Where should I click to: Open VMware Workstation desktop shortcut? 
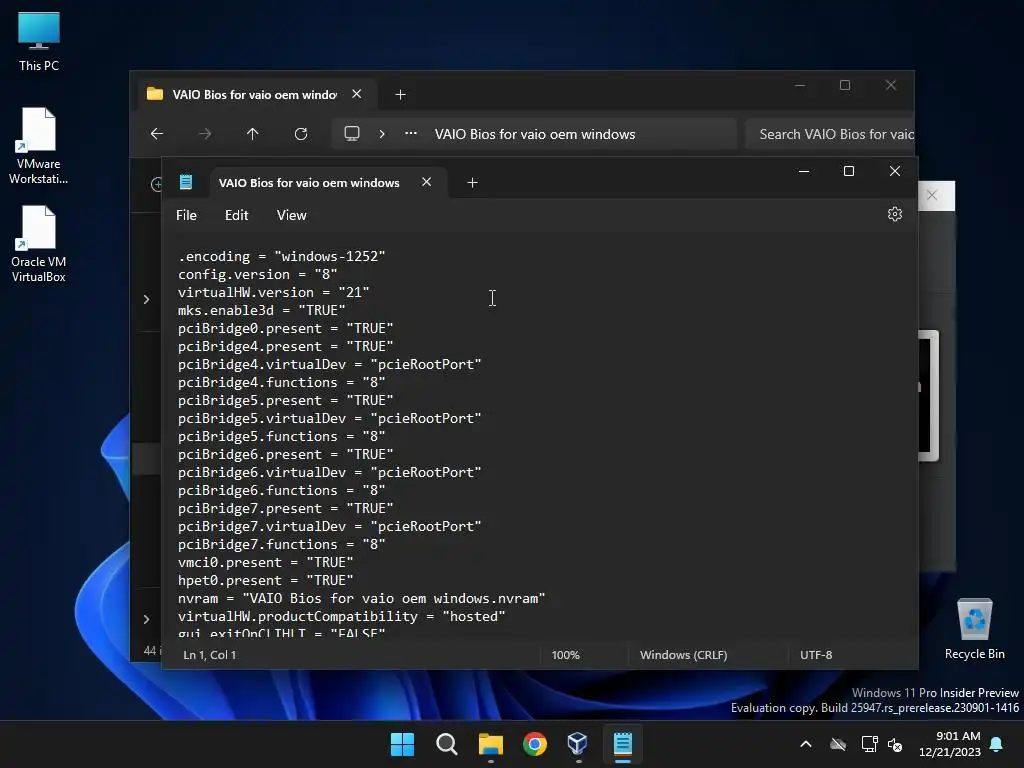pos(39,146)
